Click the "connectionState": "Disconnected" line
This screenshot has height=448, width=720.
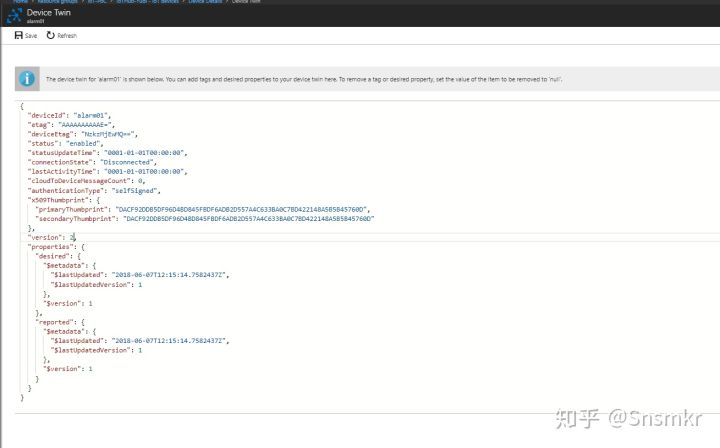[92, 162]
